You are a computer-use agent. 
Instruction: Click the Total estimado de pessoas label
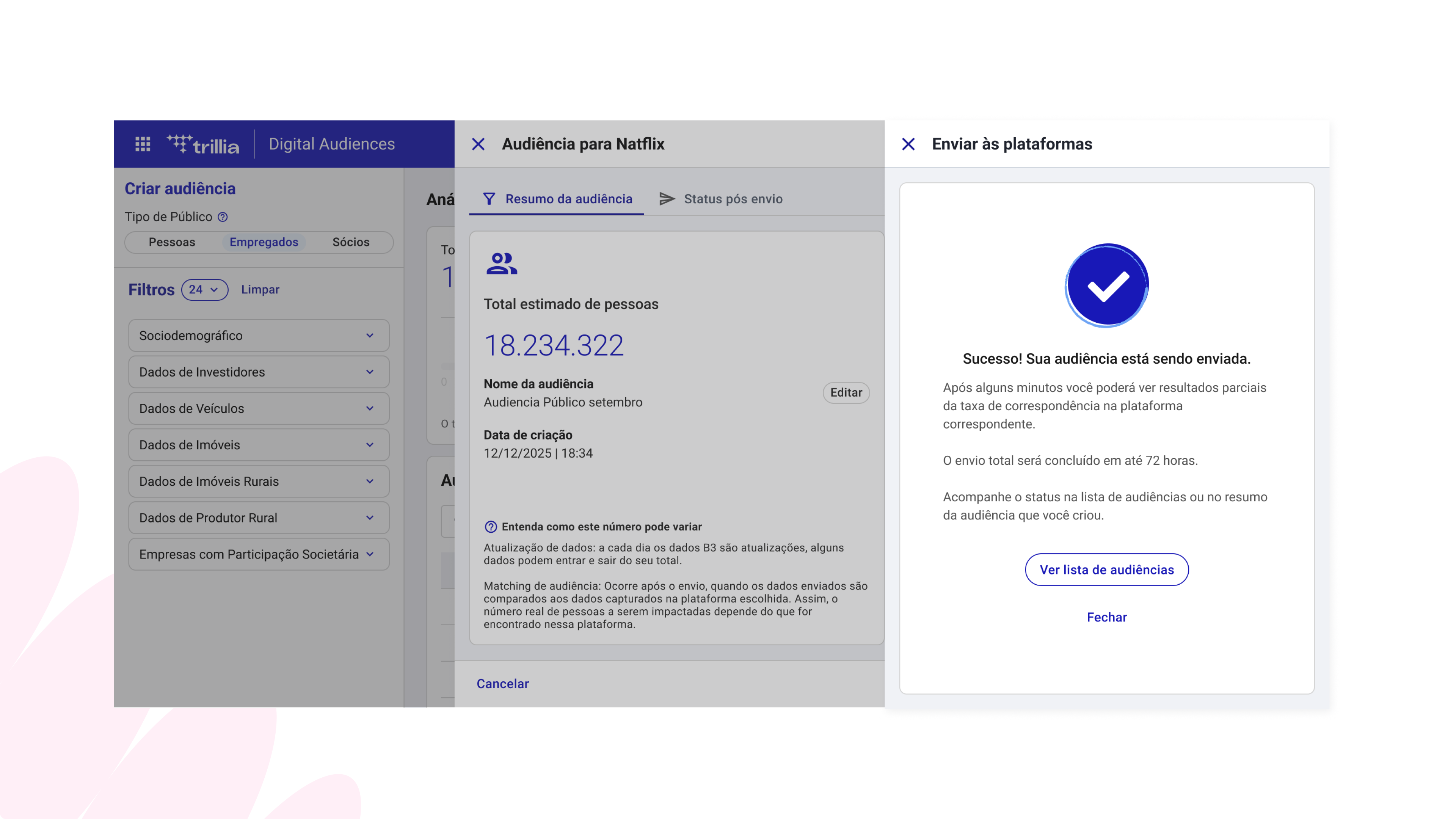571,304
